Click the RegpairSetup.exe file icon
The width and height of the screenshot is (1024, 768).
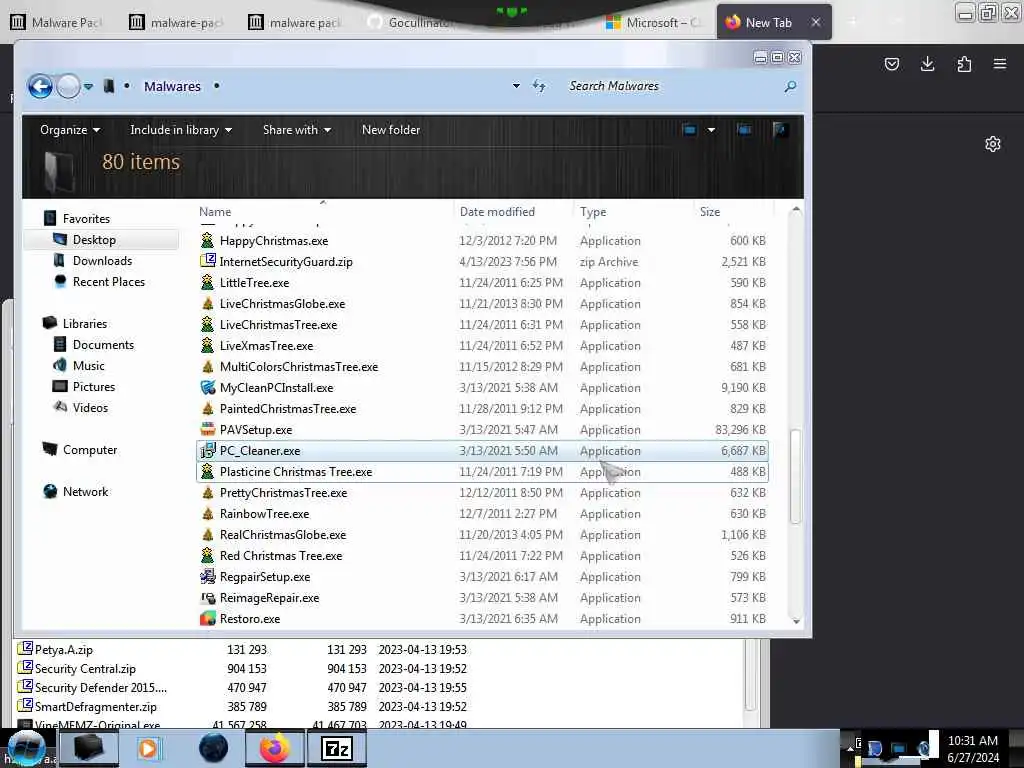(x=208, y=577)
